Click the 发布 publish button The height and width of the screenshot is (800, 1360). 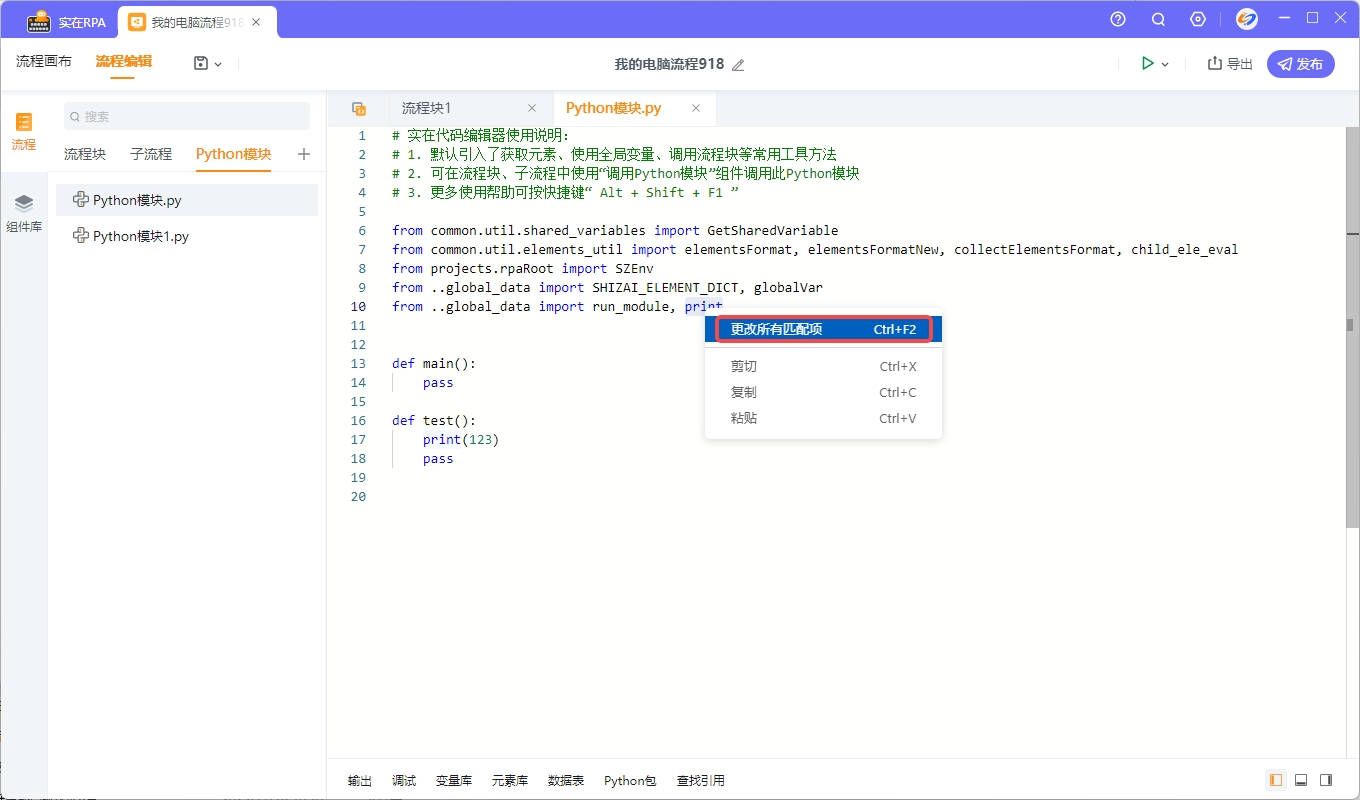[x=1300, y=64]
